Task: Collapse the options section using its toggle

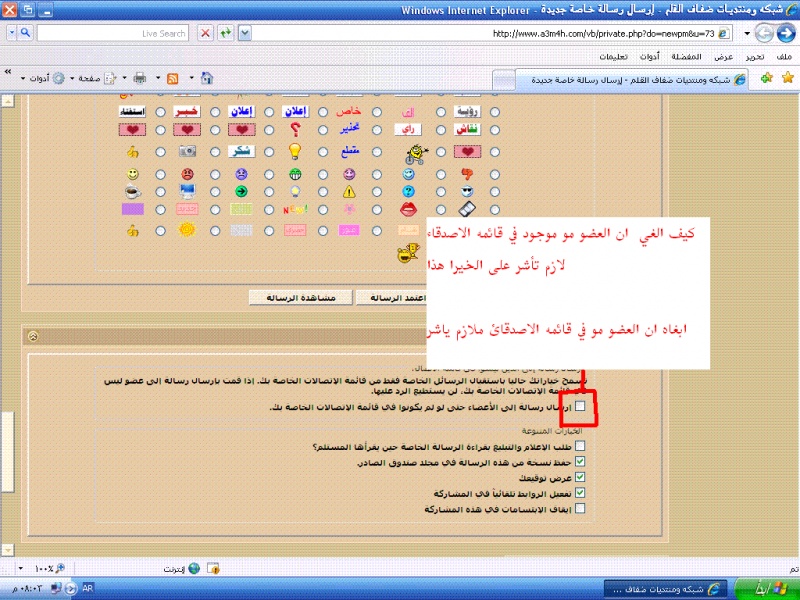Action: [33, 336]
